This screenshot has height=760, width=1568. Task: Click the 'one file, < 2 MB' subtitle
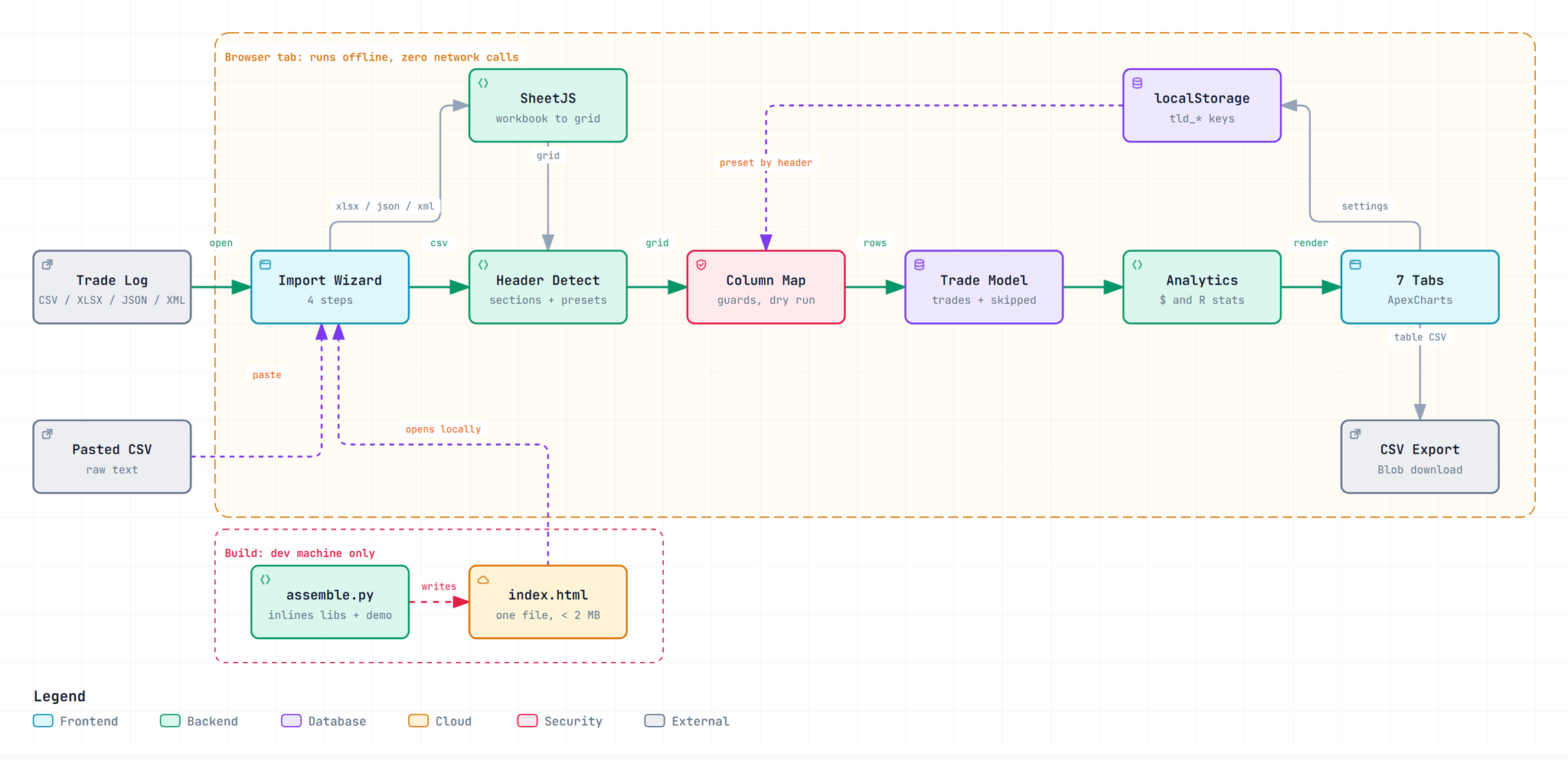coord(548,615)
